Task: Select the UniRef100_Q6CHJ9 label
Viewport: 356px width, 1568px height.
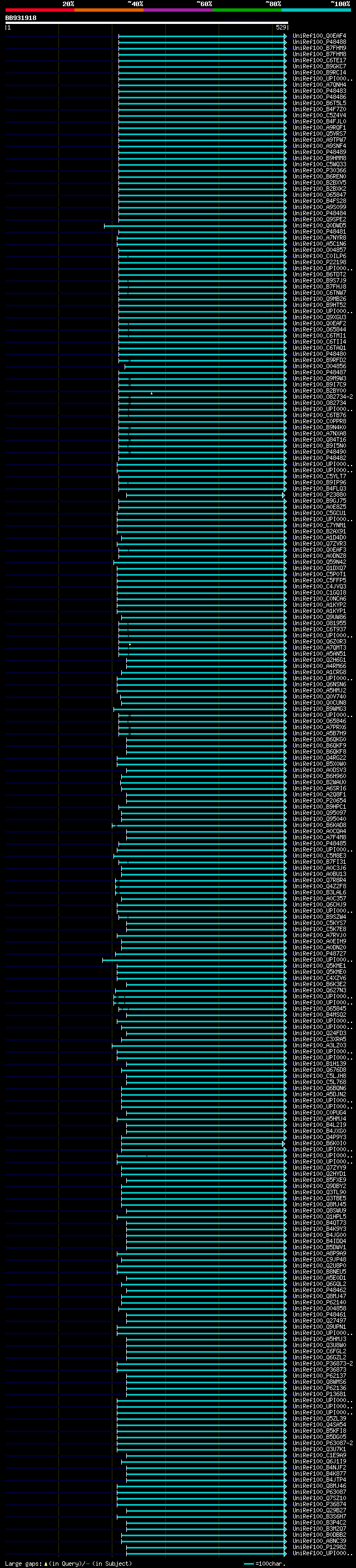Action: pyautogui.click(x=319, y=904)
